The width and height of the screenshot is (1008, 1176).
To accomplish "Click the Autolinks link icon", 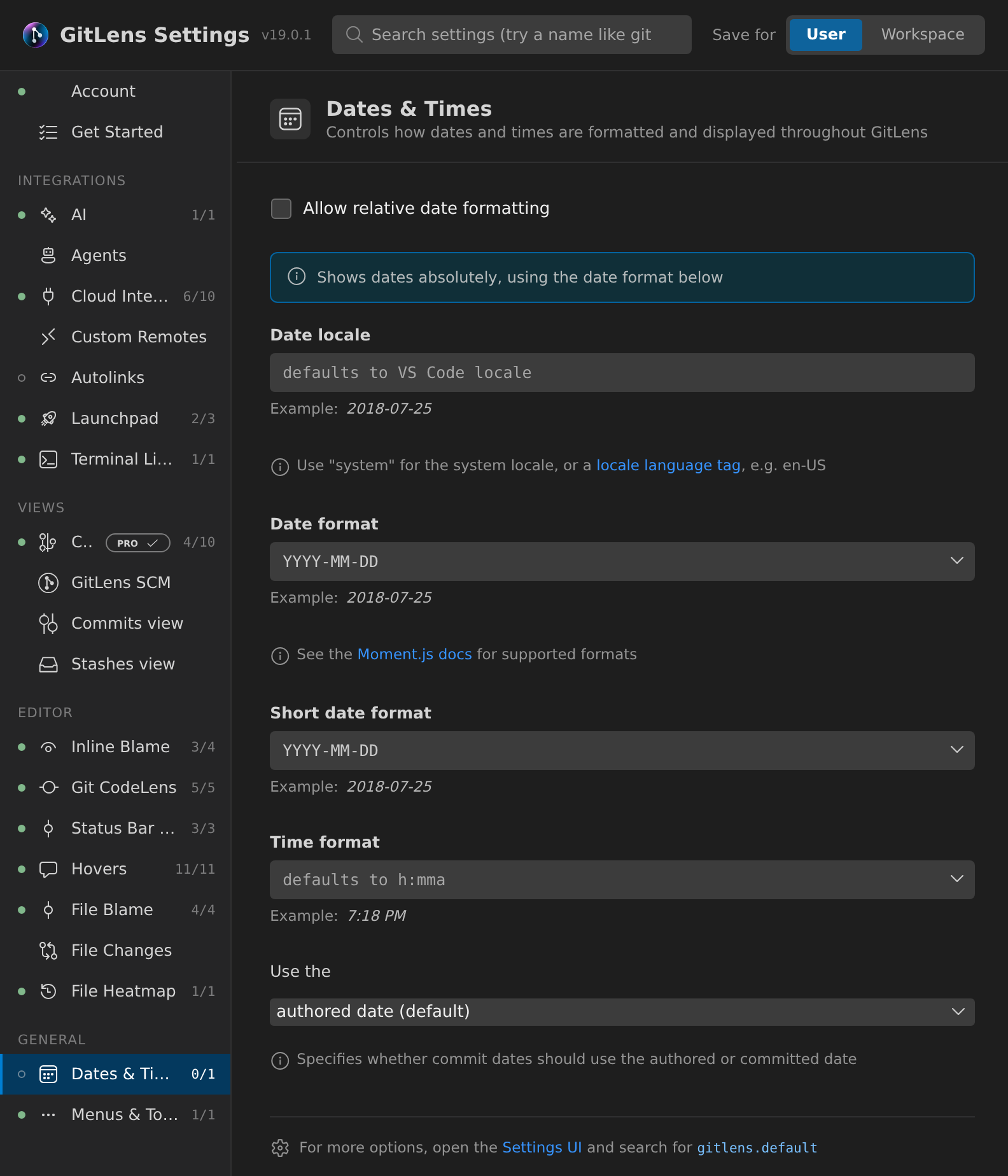I will pyautogui.click(x=48, y=377).
